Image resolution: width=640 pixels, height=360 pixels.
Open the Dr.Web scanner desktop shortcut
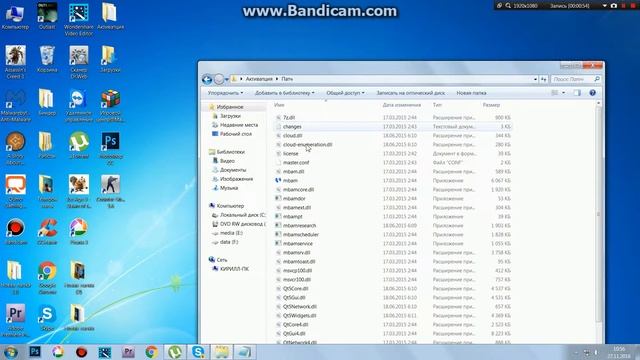coord(79,62)
